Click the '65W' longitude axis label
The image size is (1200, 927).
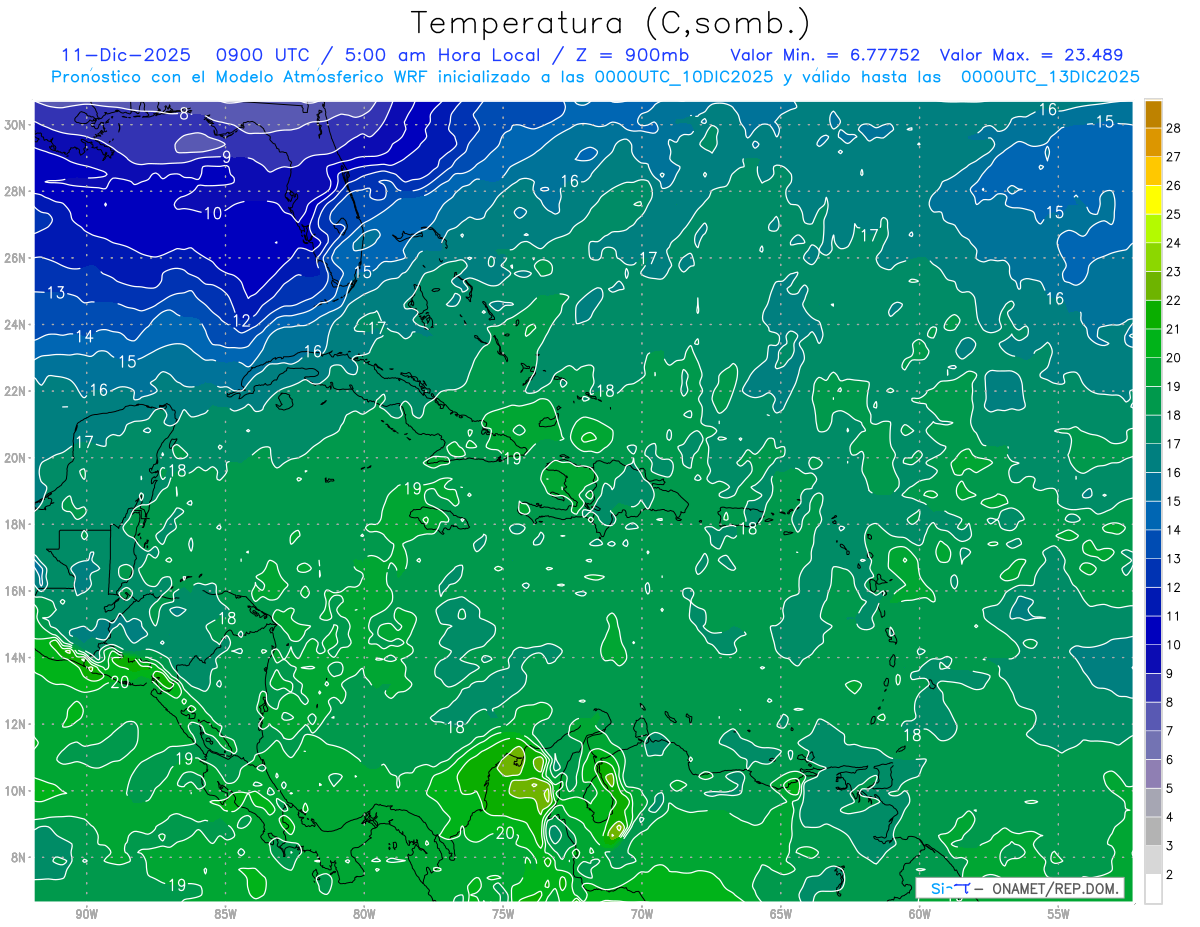coord(781,913)
